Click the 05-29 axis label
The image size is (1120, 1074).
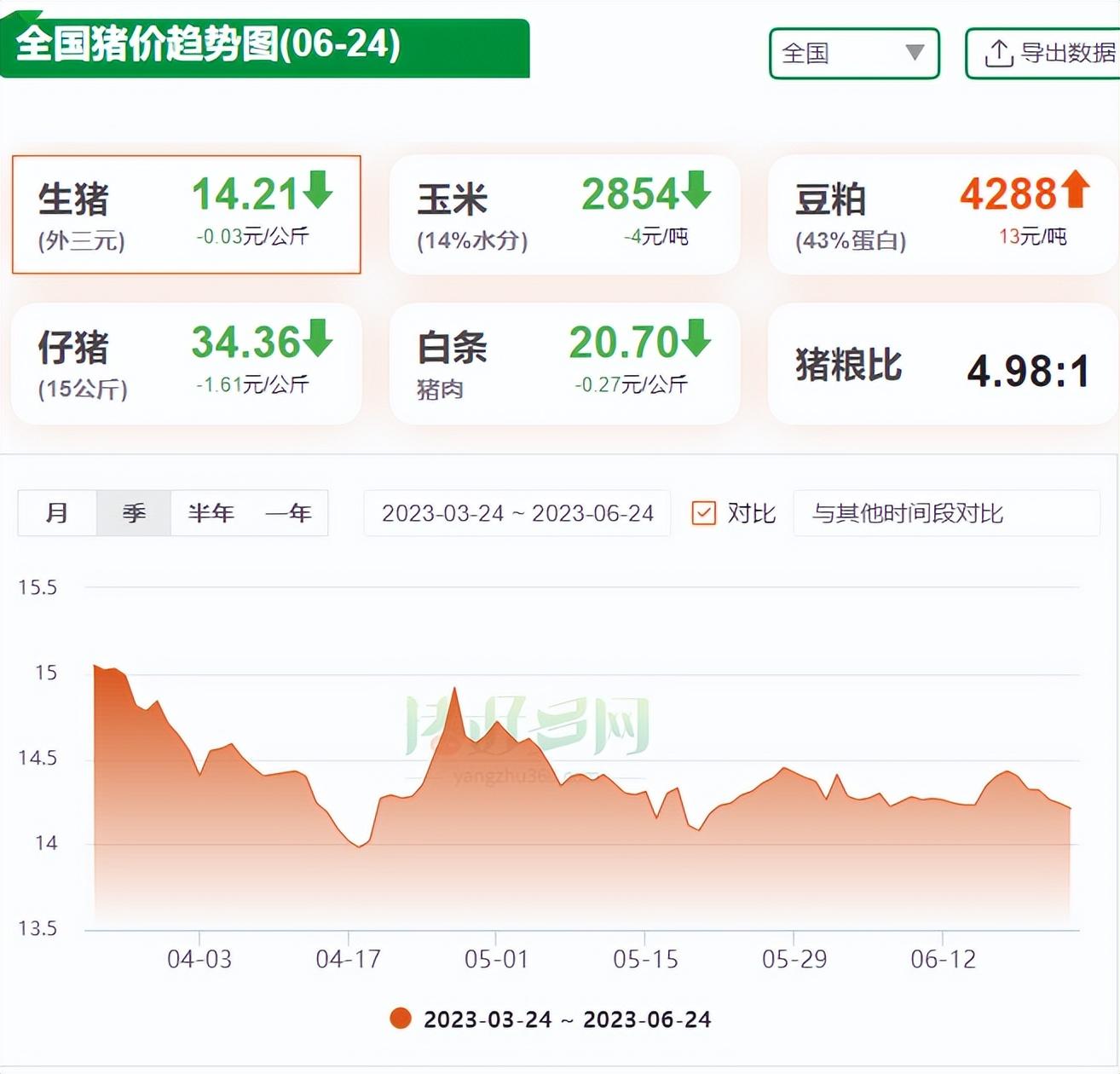[794, 960]
